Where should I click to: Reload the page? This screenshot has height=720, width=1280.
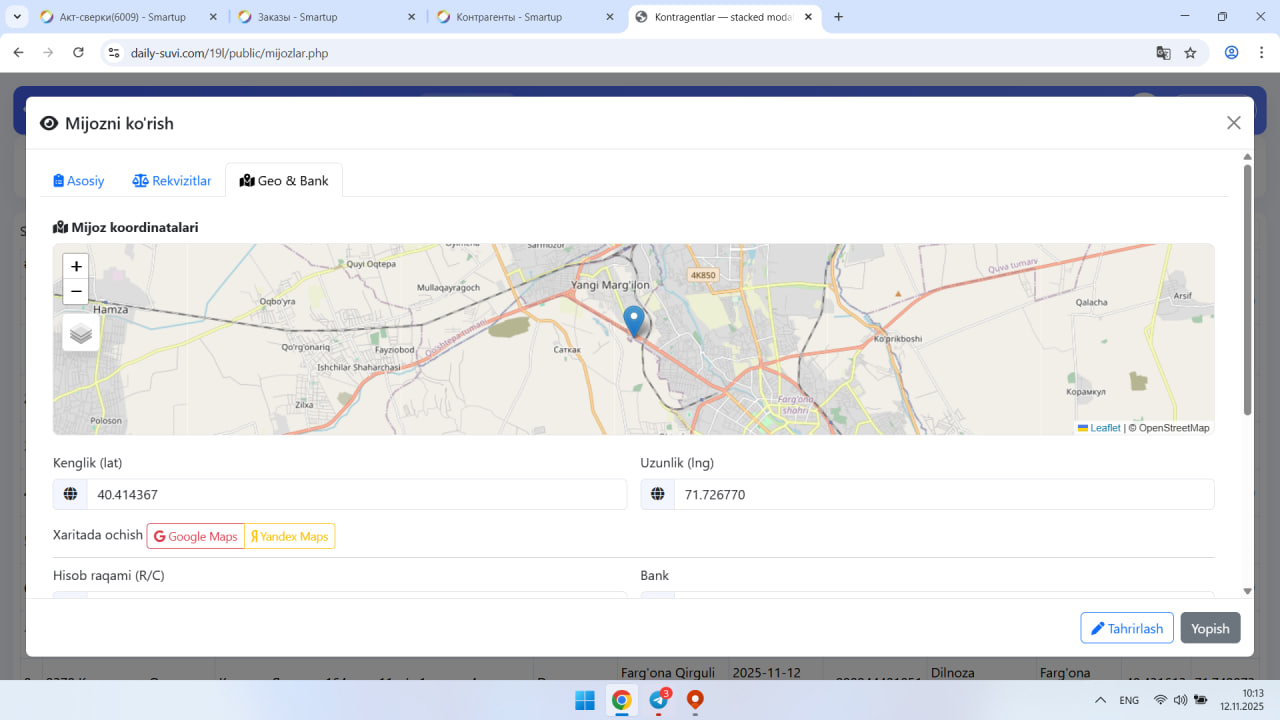click(79, 53)
